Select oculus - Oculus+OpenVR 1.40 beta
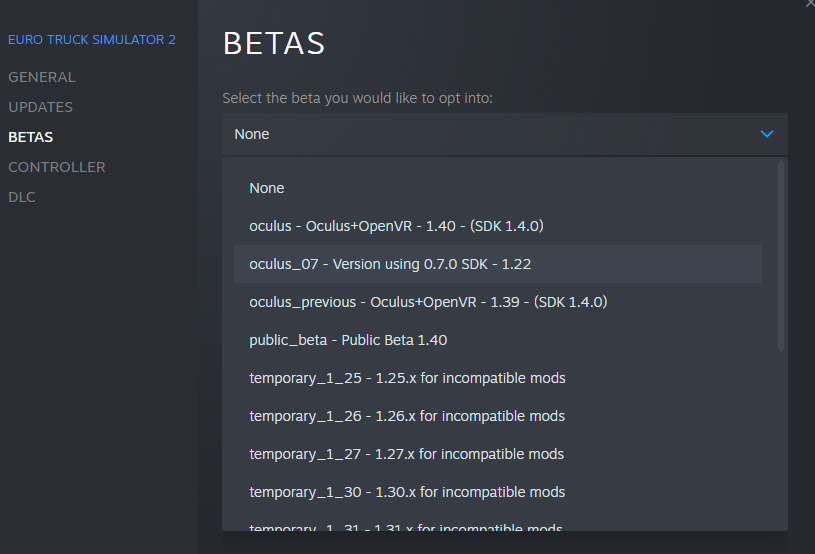This screenshot has height=554, width=815. (498, 226)
